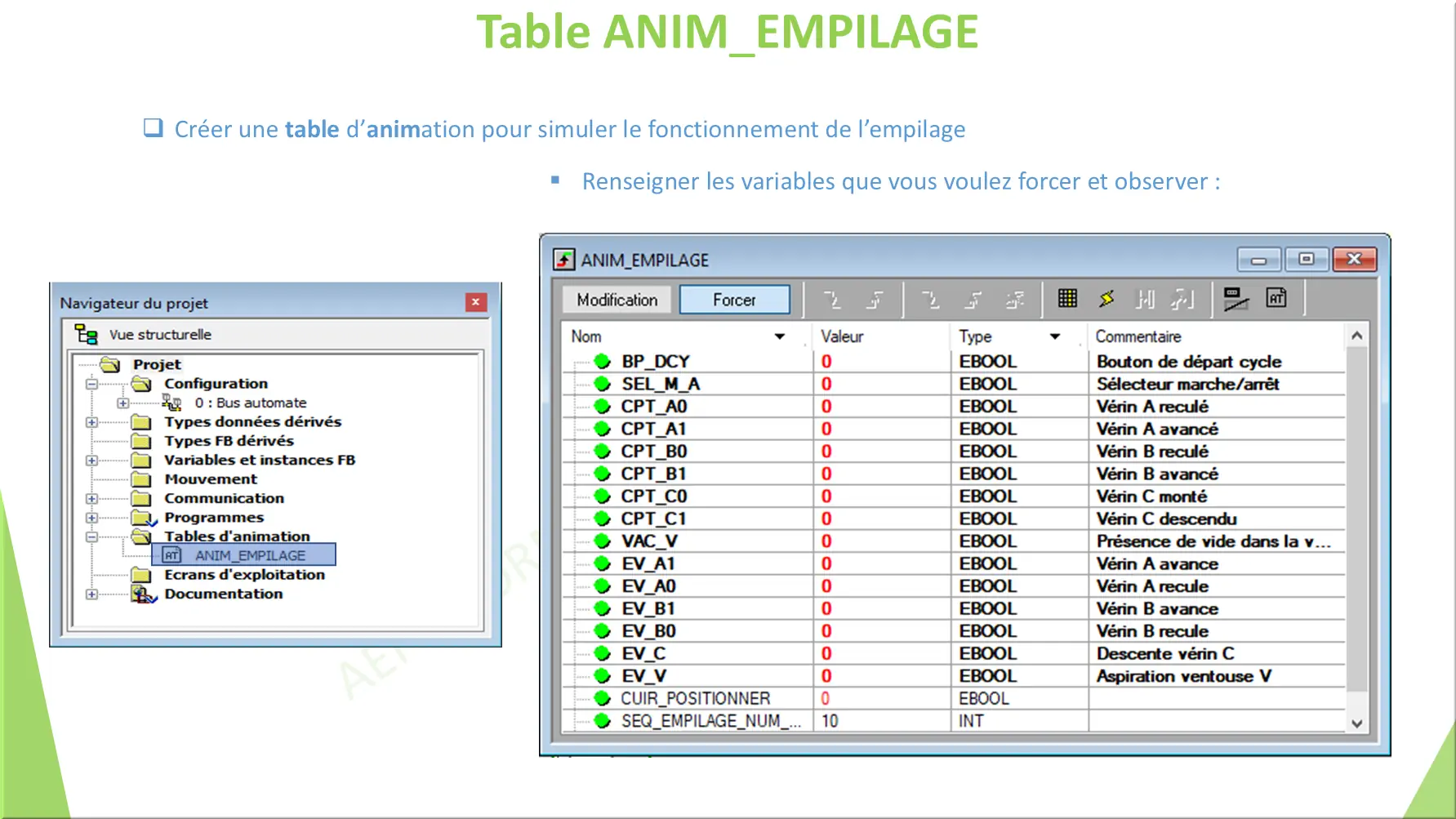Click the yellow lightning force icon

(x=1106, y=298)
